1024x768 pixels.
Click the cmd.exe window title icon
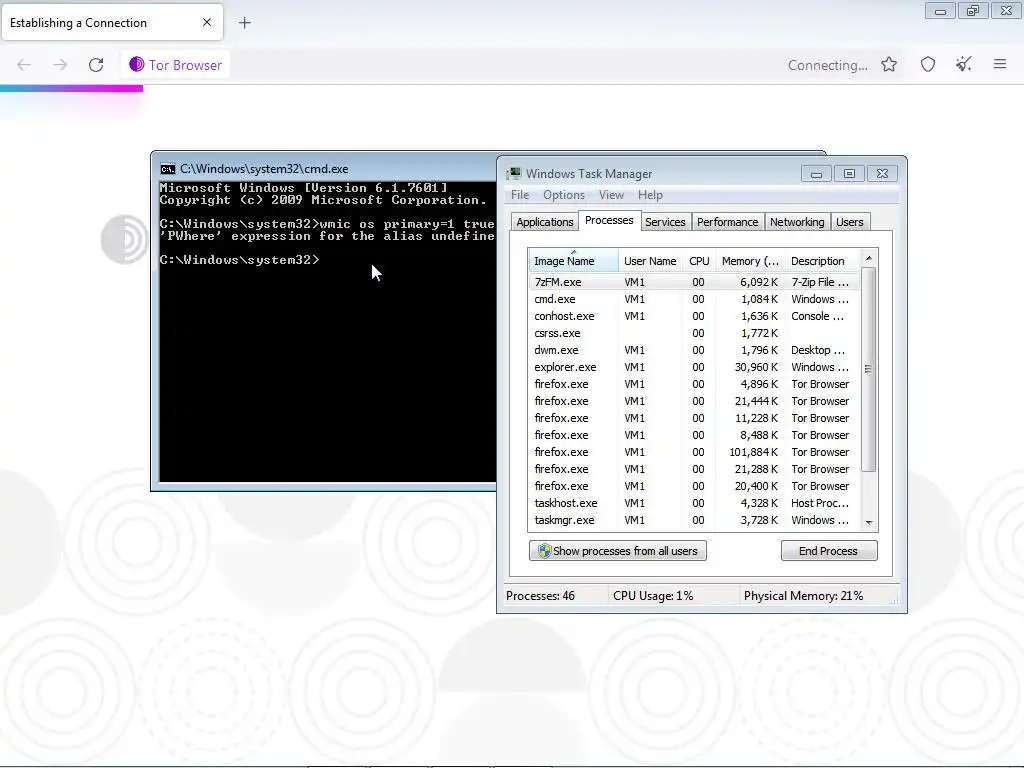click(x=168, y=169)
